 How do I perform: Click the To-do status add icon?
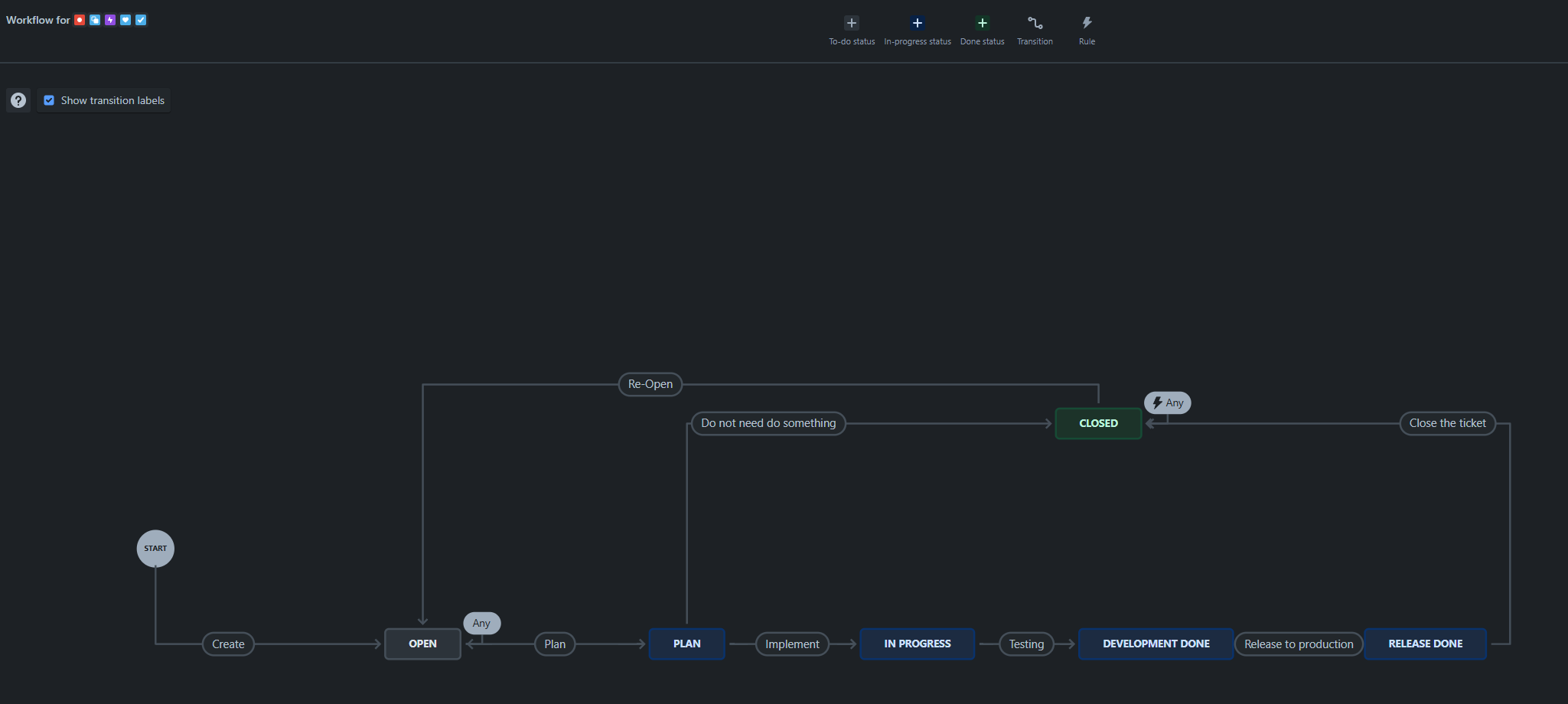(x=851, y=23)
